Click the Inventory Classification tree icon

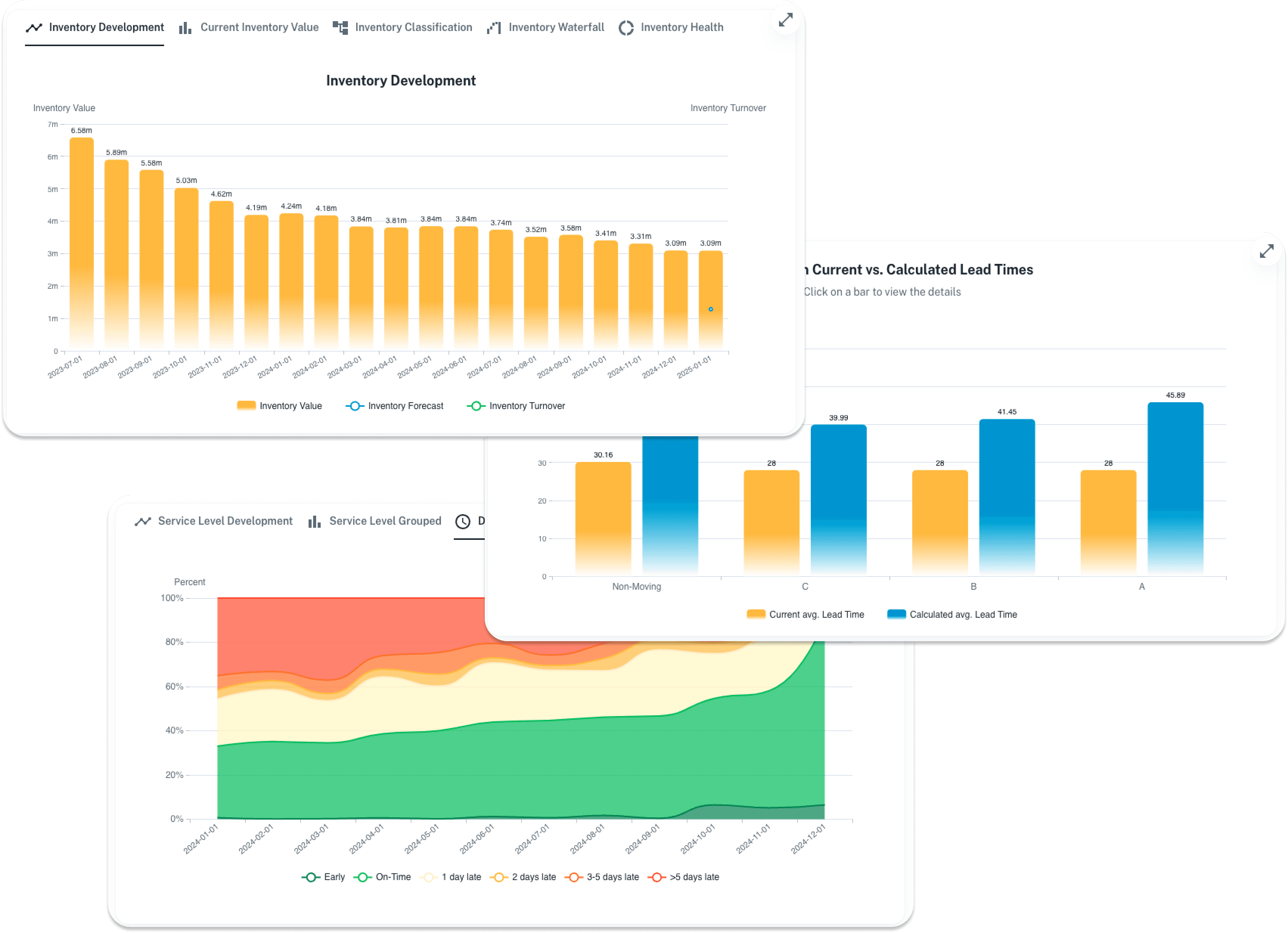click(x=340, y=27)
